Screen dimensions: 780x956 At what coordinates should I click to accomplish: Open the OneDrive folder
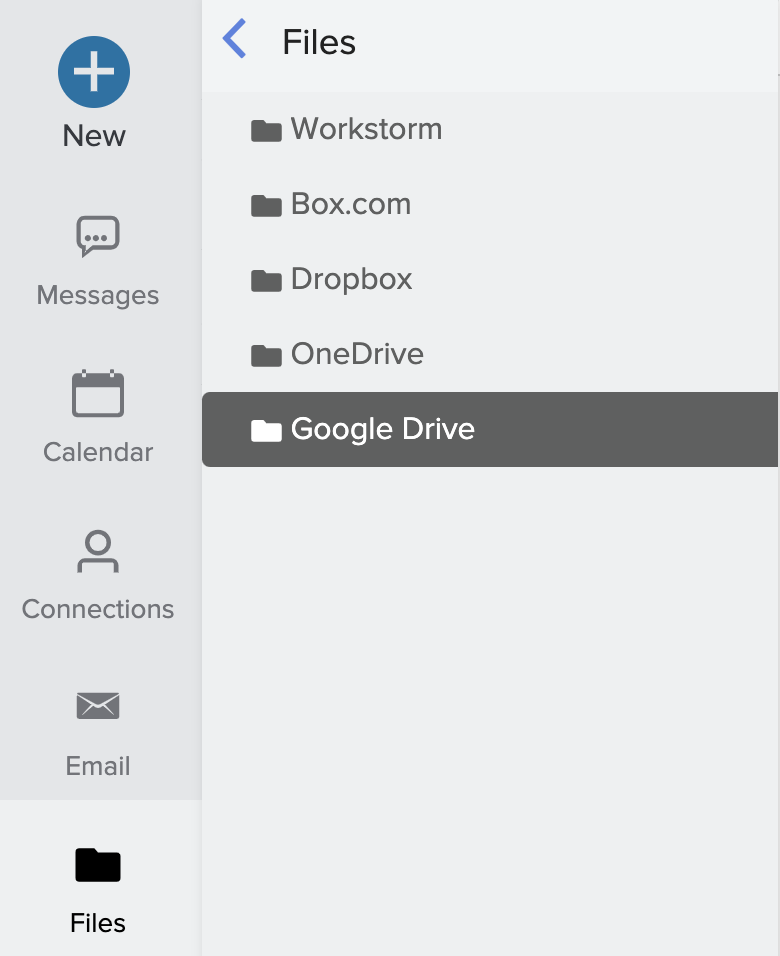[490, 354]
